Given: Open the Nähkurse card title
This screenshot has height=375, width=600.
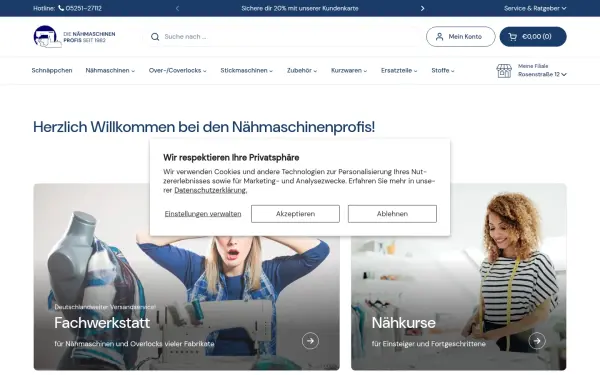Looking at the screenshot, I should 403,323.
